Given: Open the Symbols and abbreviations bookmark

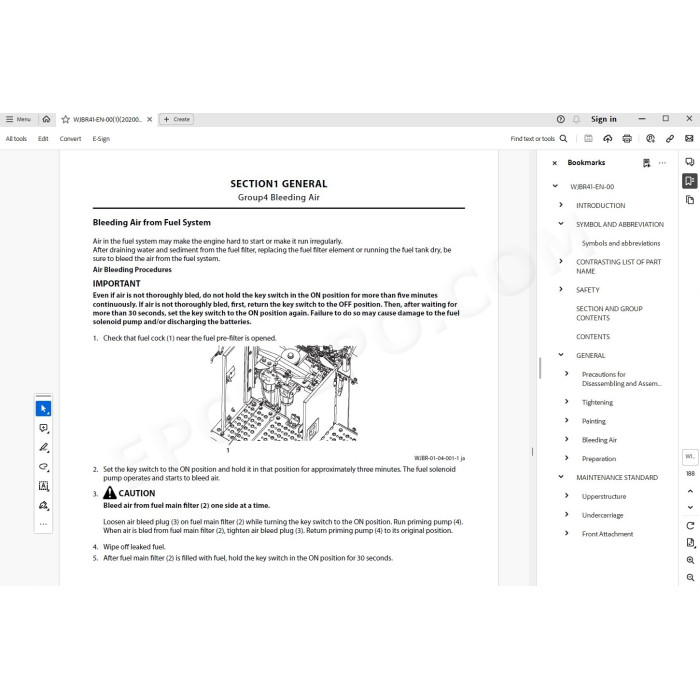Looking at the screenshot, I should pyautogui.click(x=621, y=243).
